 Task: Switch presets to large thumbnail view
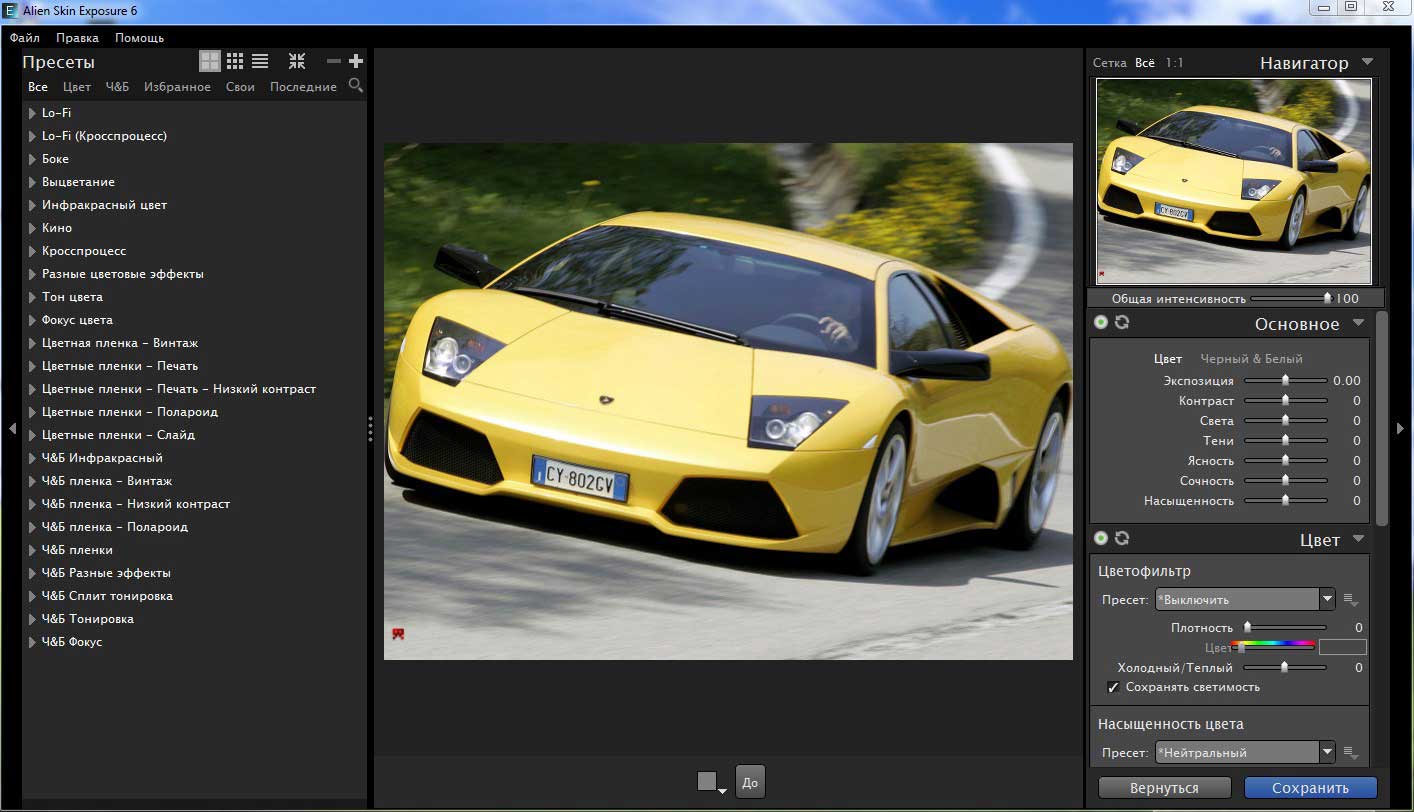click(209, 61)
